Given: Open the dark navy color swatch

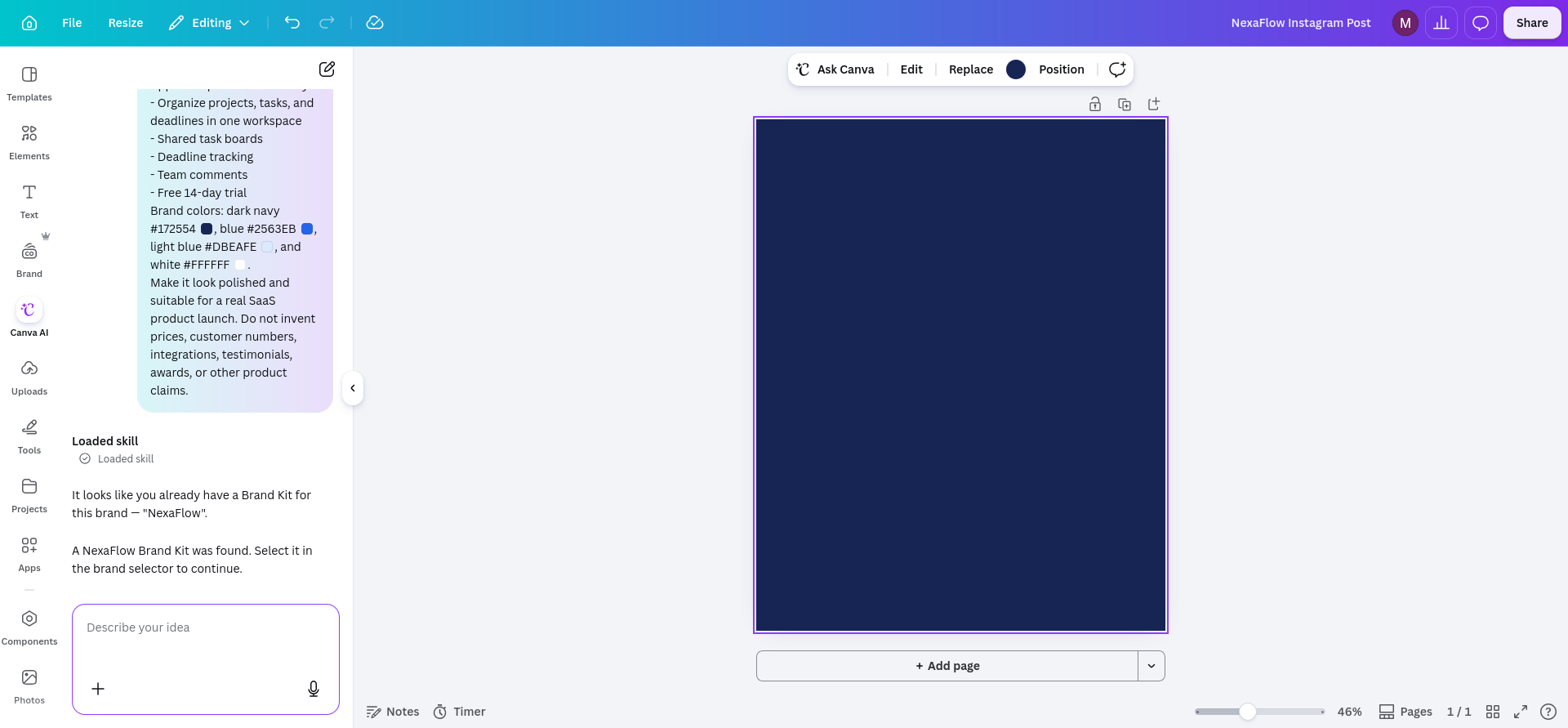Looking at the screenshot, I should [1016, 69].
